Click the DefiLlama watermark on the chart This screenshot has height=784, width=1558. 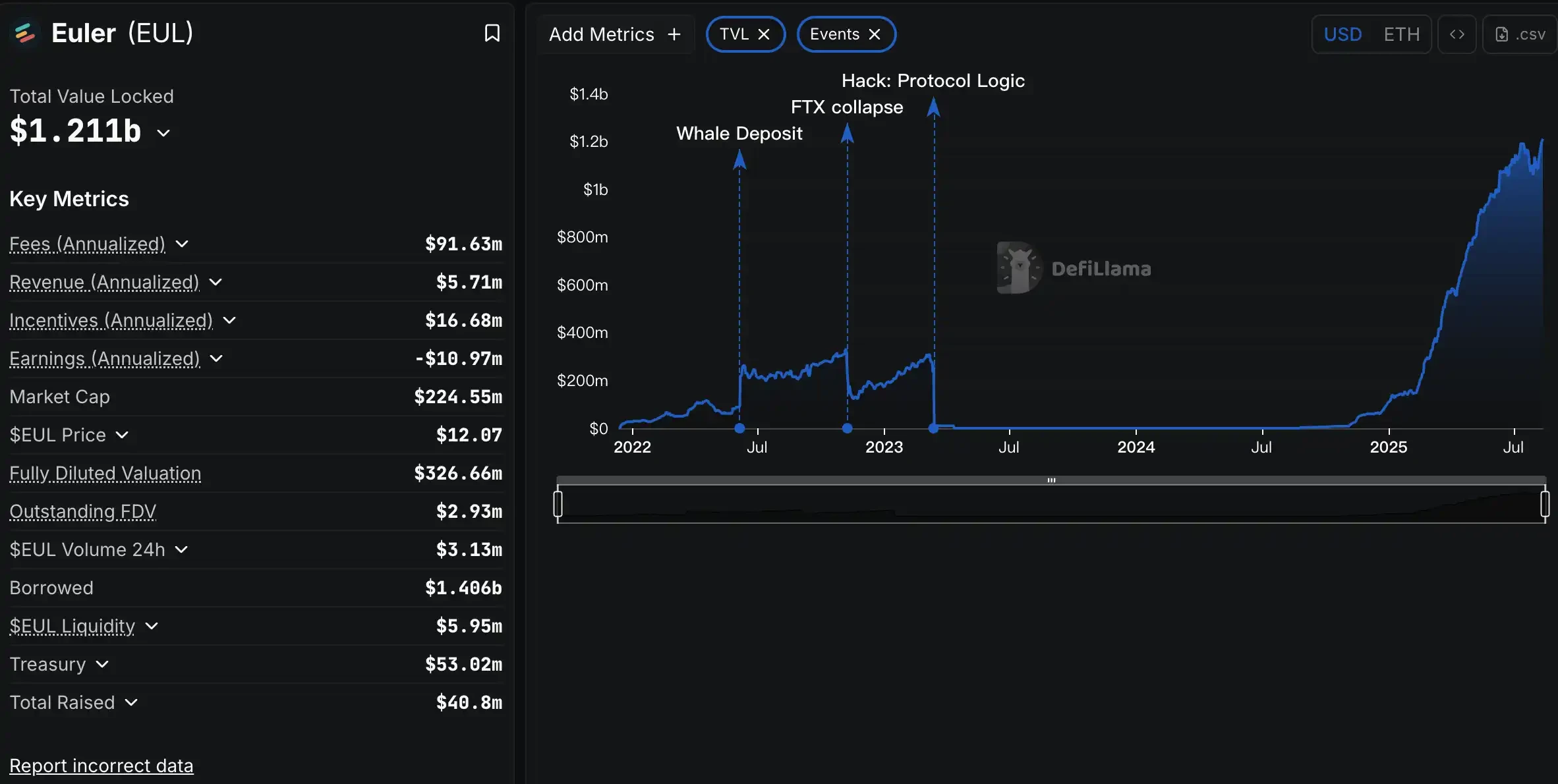point(1074,268)
